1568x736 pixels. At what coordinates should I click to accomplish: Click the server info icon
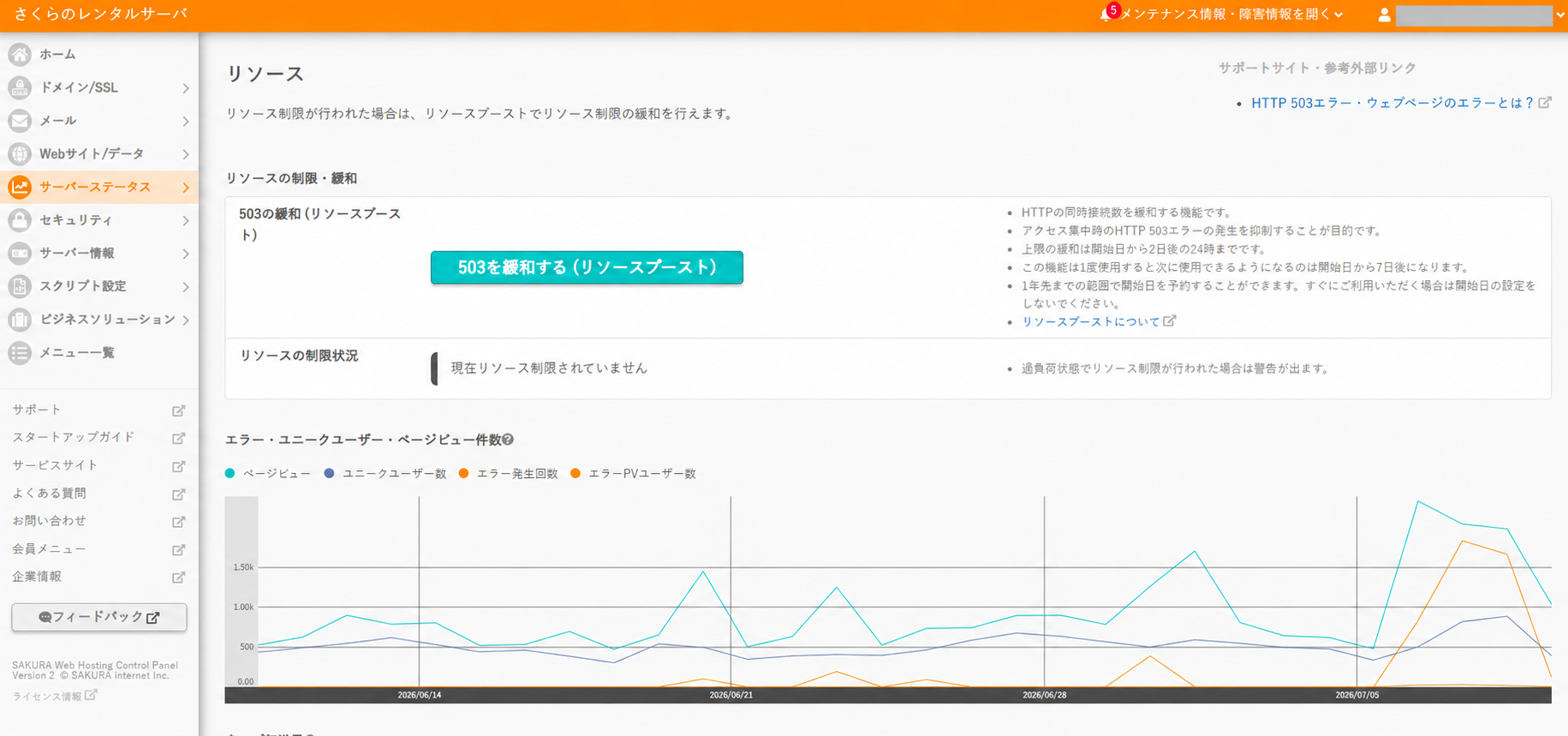click(x=20, y=253)
